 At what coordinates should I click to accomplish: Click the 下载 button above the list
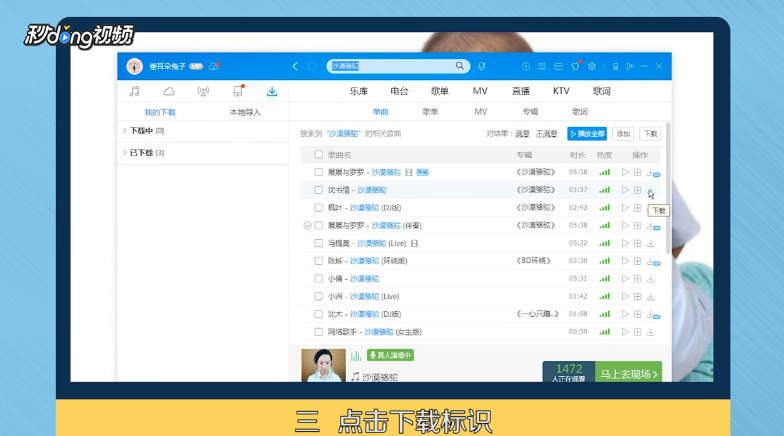[650, 134]
